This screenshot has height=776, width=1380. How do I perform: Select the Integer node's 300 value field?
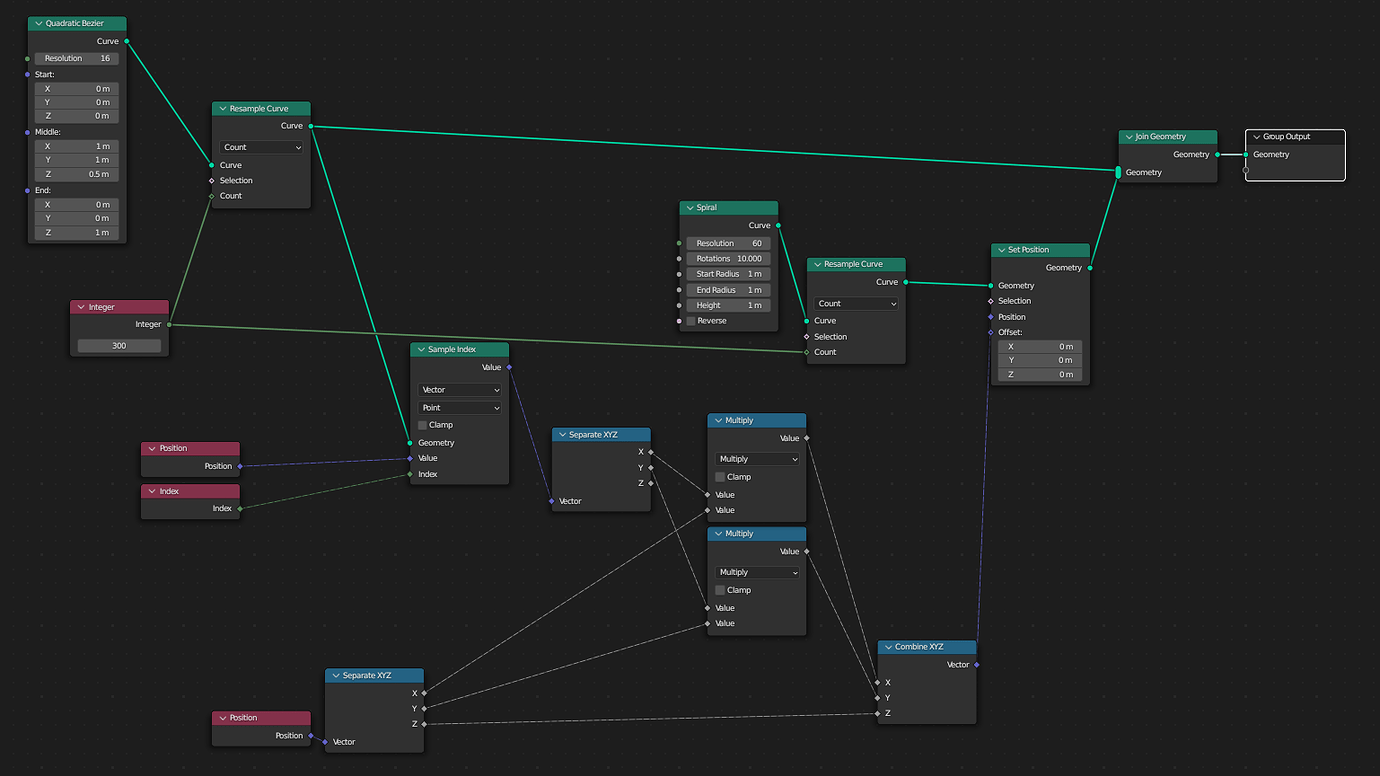click(120, 346)
